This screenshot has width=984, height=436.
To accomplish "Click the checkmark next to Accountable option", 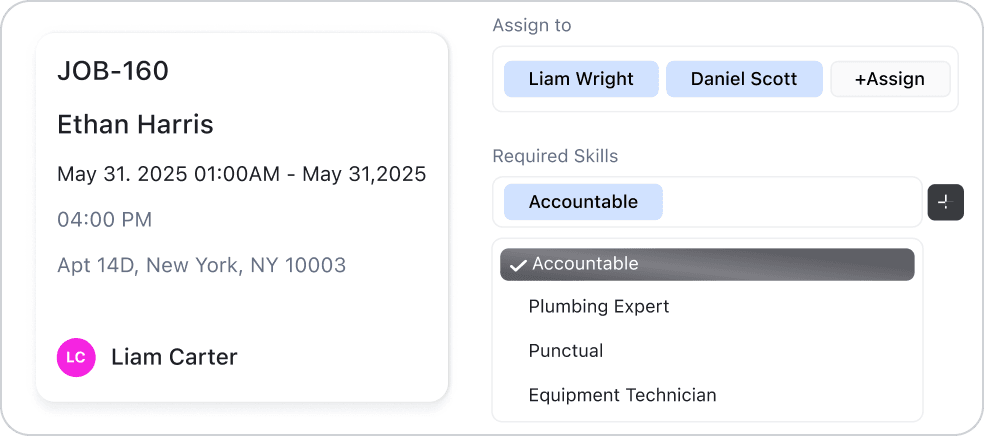I will [x=518, y=265].
